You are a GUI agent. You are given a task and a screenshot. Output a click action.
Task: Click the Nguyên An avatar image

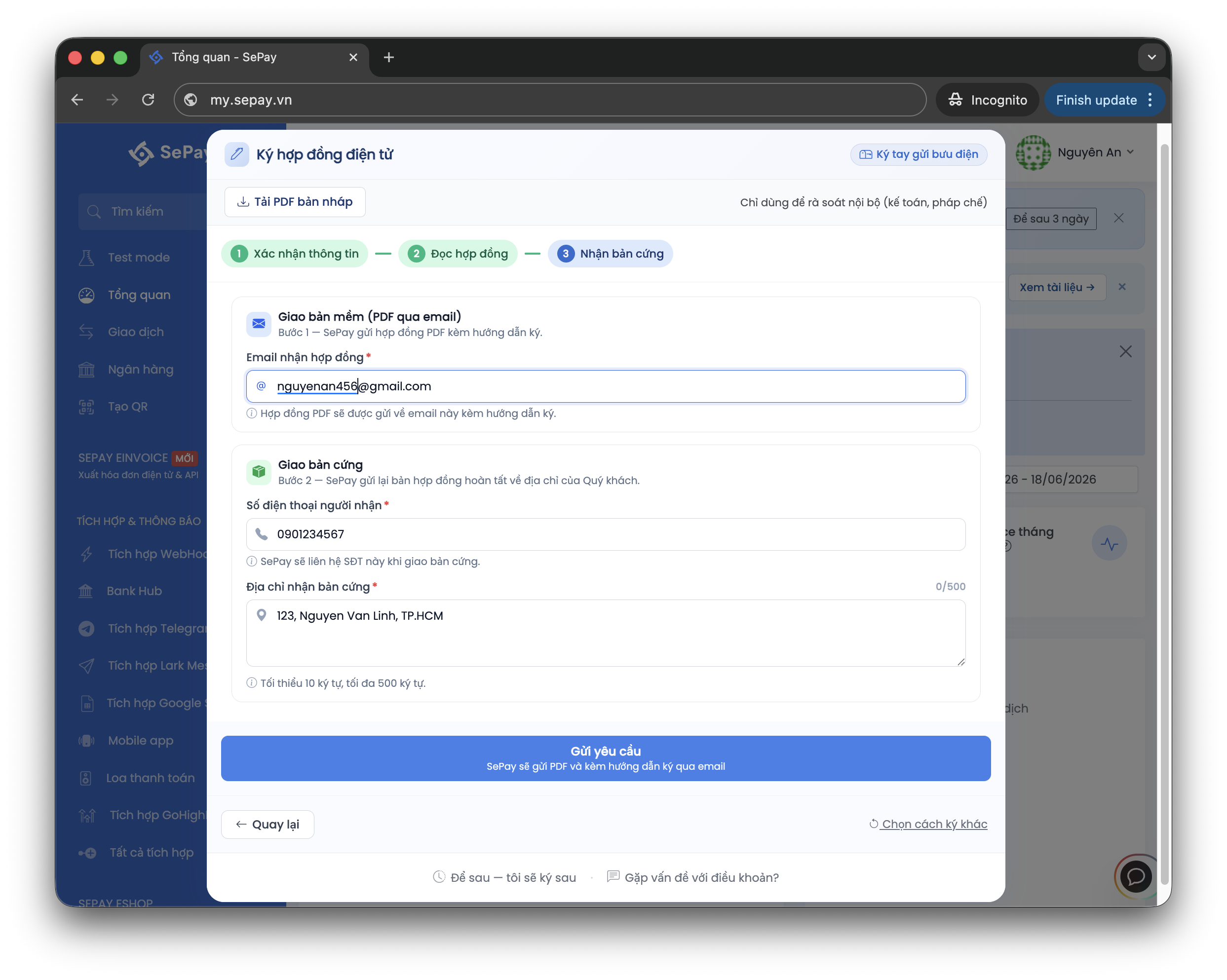click(x=1033, y=152)
